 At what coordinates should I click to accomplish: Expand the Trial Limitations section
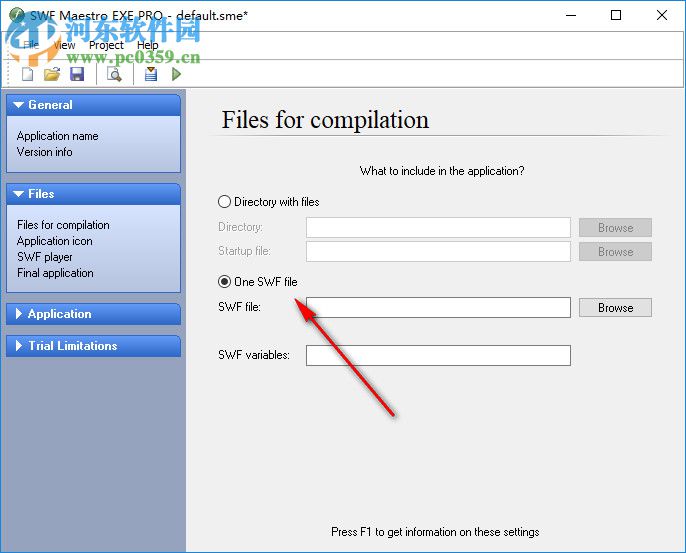pyautogui.click(x=93, y=346)
